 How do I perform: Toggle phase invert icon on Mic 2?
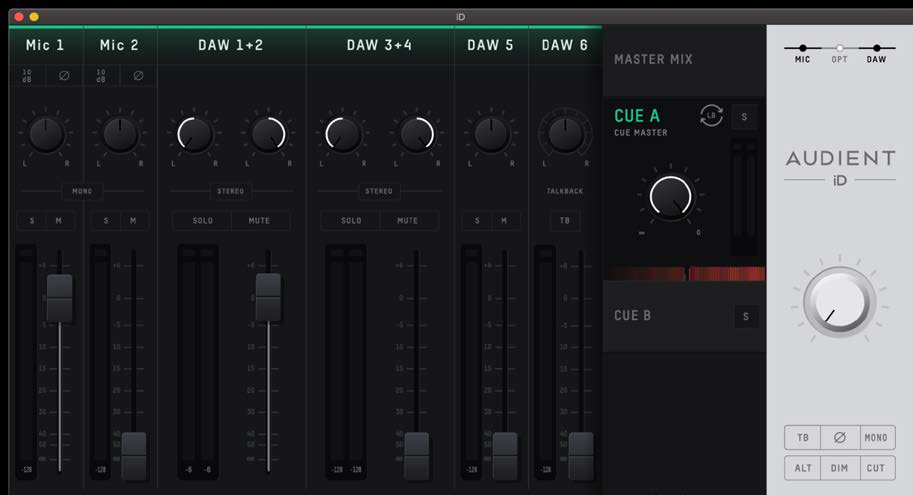(138, 76)
